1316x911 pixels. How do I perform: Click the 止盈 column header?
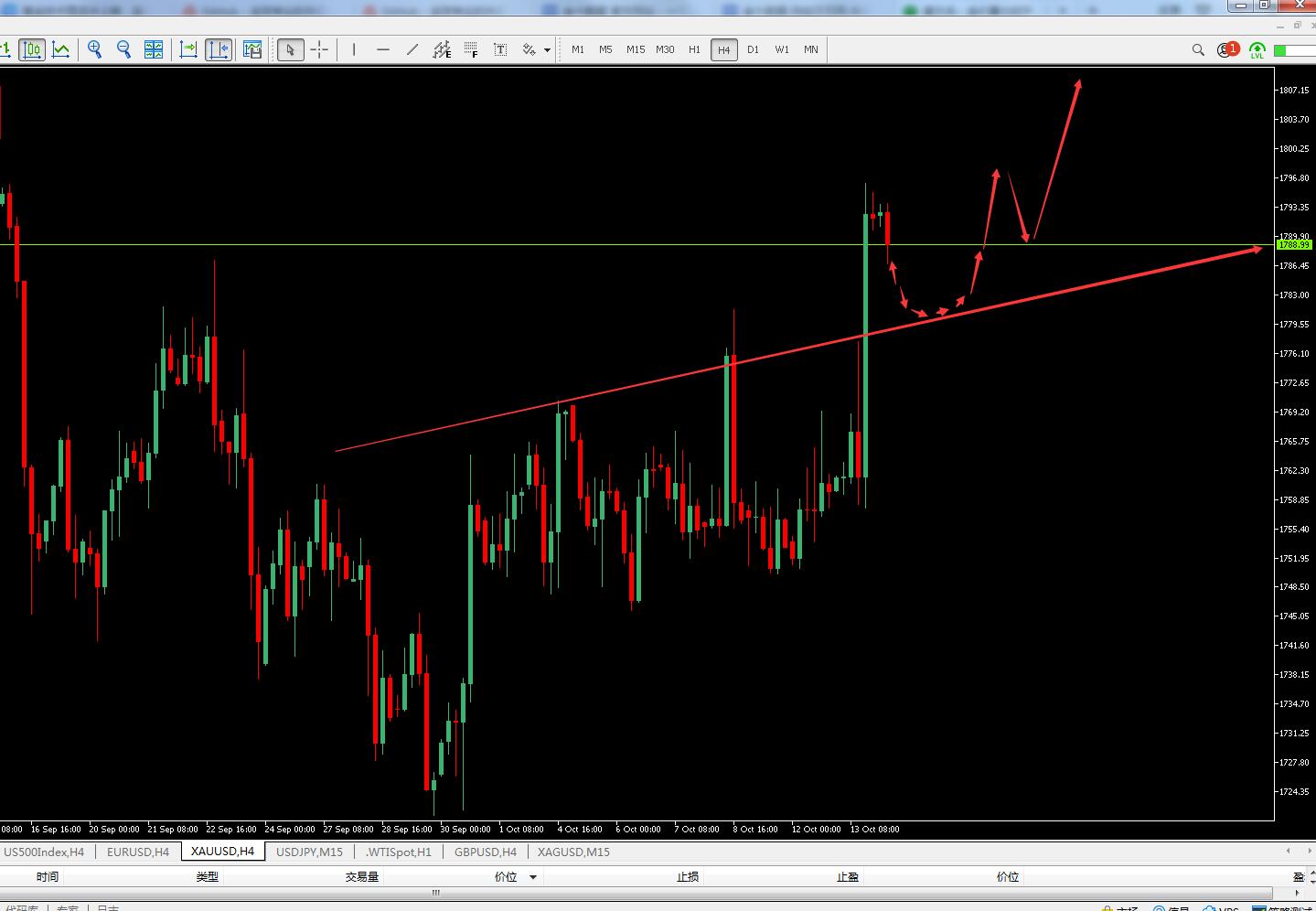848,877
